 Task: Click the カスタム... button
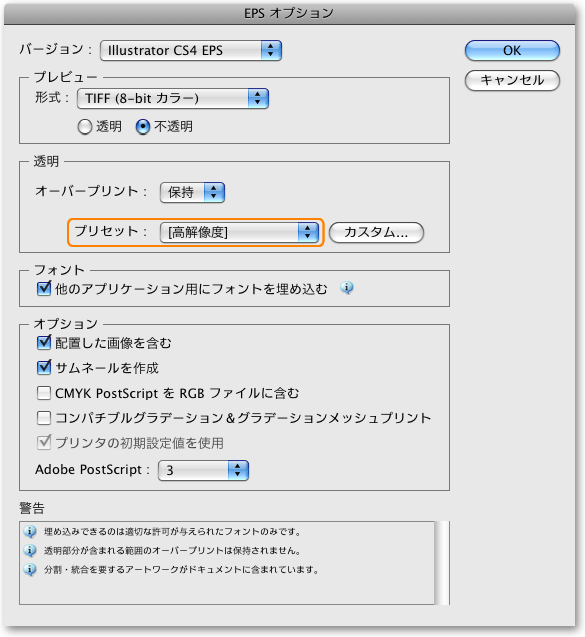[376, 232]
